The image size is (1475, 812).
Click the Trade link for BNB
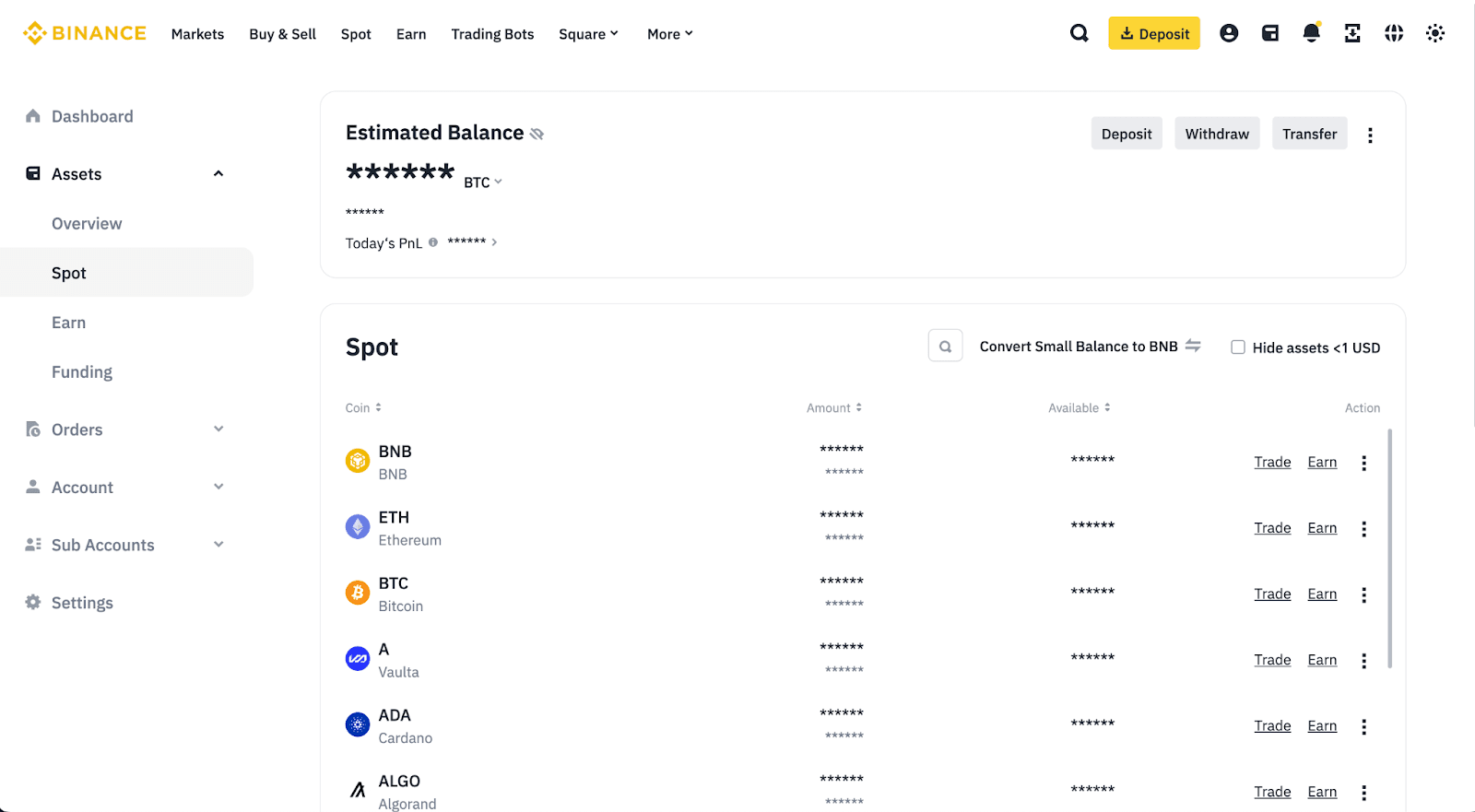pyautogui.click(x=1272, y=463)
